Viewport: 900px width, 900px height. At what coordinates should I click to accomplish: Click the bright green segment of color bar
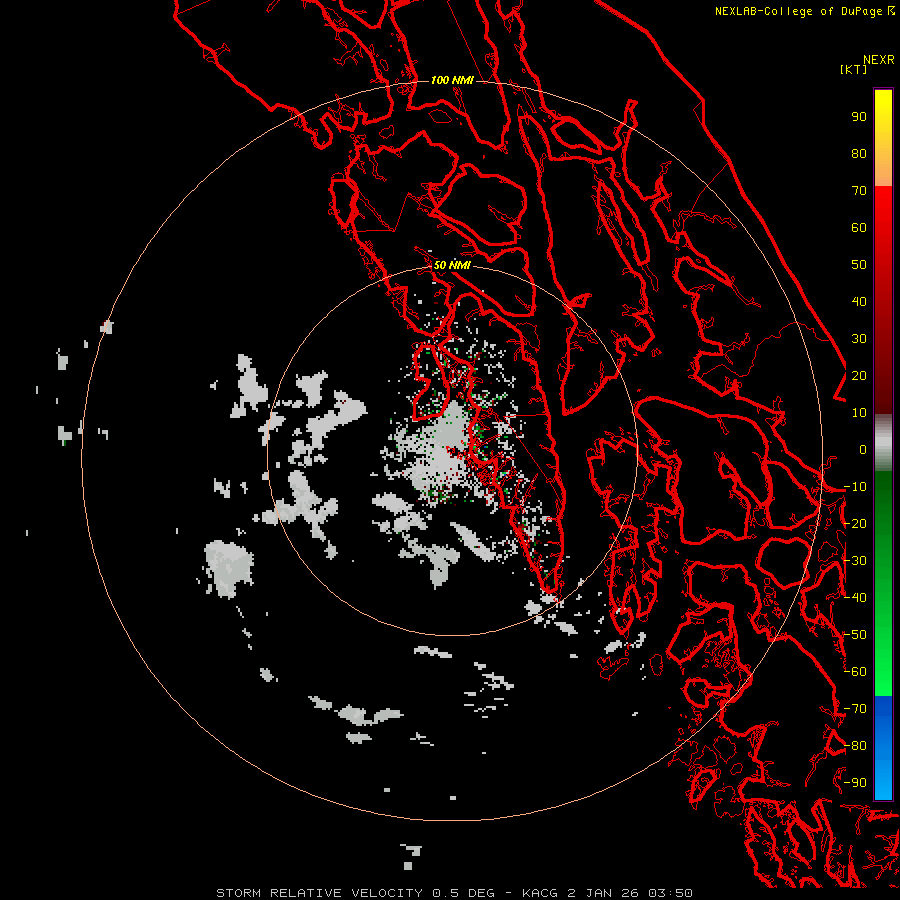pyautogui.click(x=883, y=660)
